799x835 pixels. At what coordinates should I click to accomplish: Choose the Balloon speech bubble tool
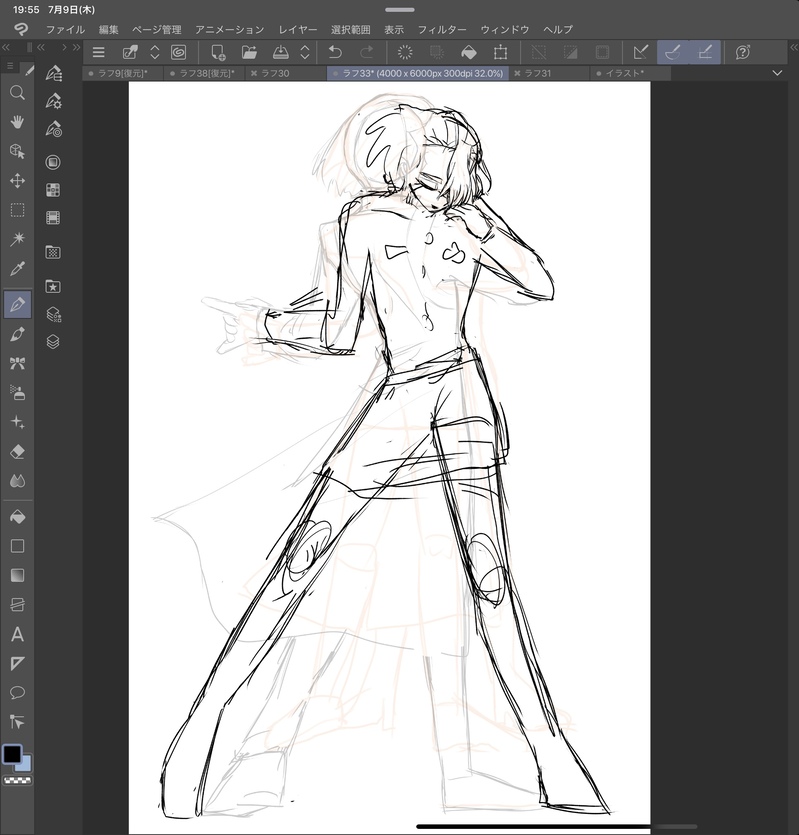(x=17, y=692)
